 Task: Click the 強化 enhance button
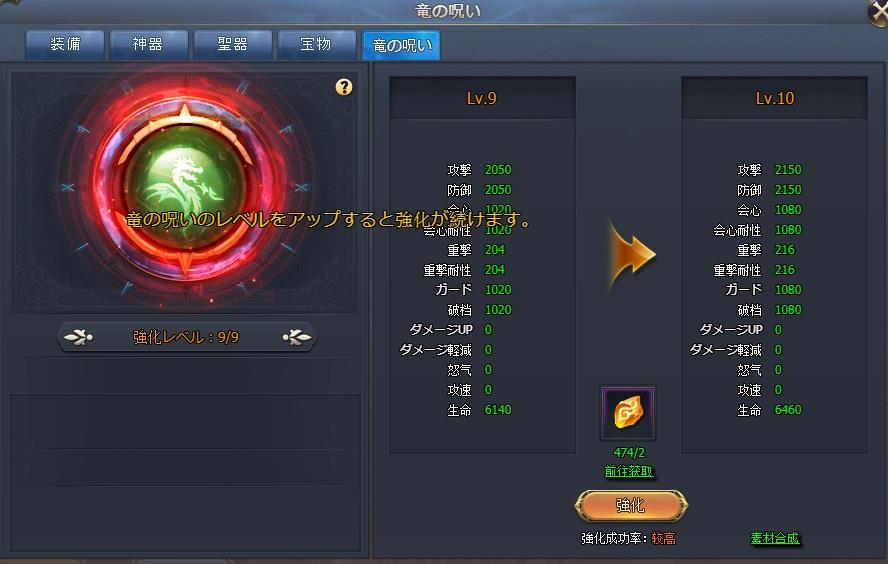click(x=630, y=505)
